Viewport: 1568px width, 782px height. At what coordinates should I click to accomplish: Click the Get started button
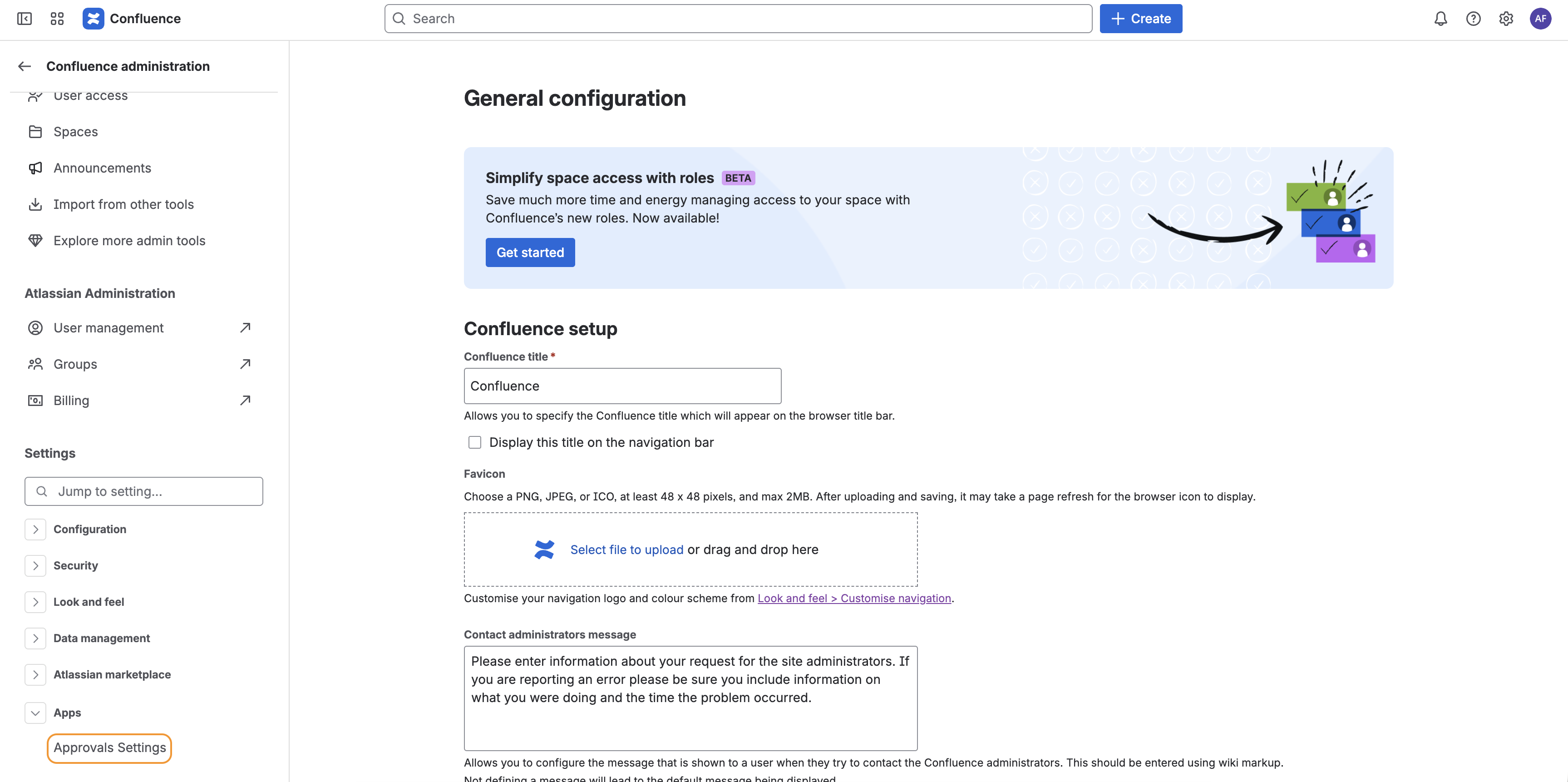tap(530, 252)
